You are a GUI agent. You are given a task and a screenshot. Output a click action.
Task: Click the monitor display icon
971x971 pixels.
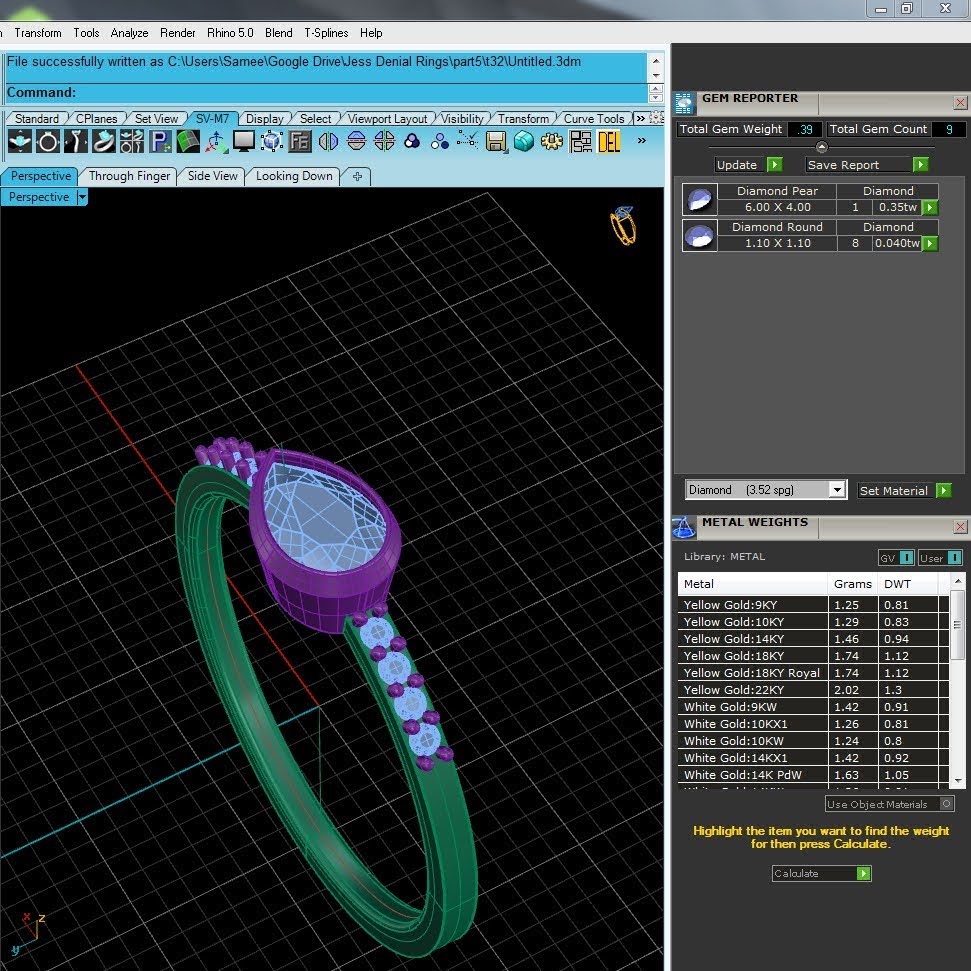tap(243, 142)
